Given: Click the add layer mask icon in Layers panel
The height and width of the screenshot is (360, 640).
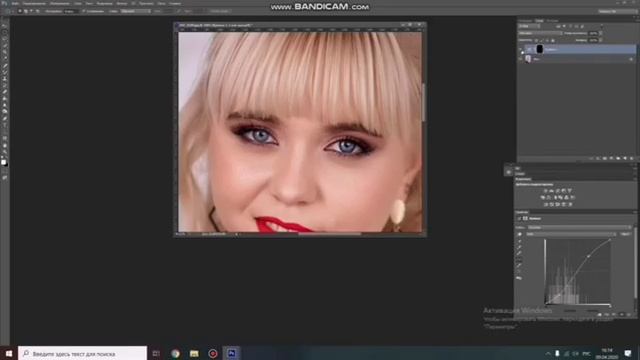Looking at the screenshot, I should (x=604, y=158).
